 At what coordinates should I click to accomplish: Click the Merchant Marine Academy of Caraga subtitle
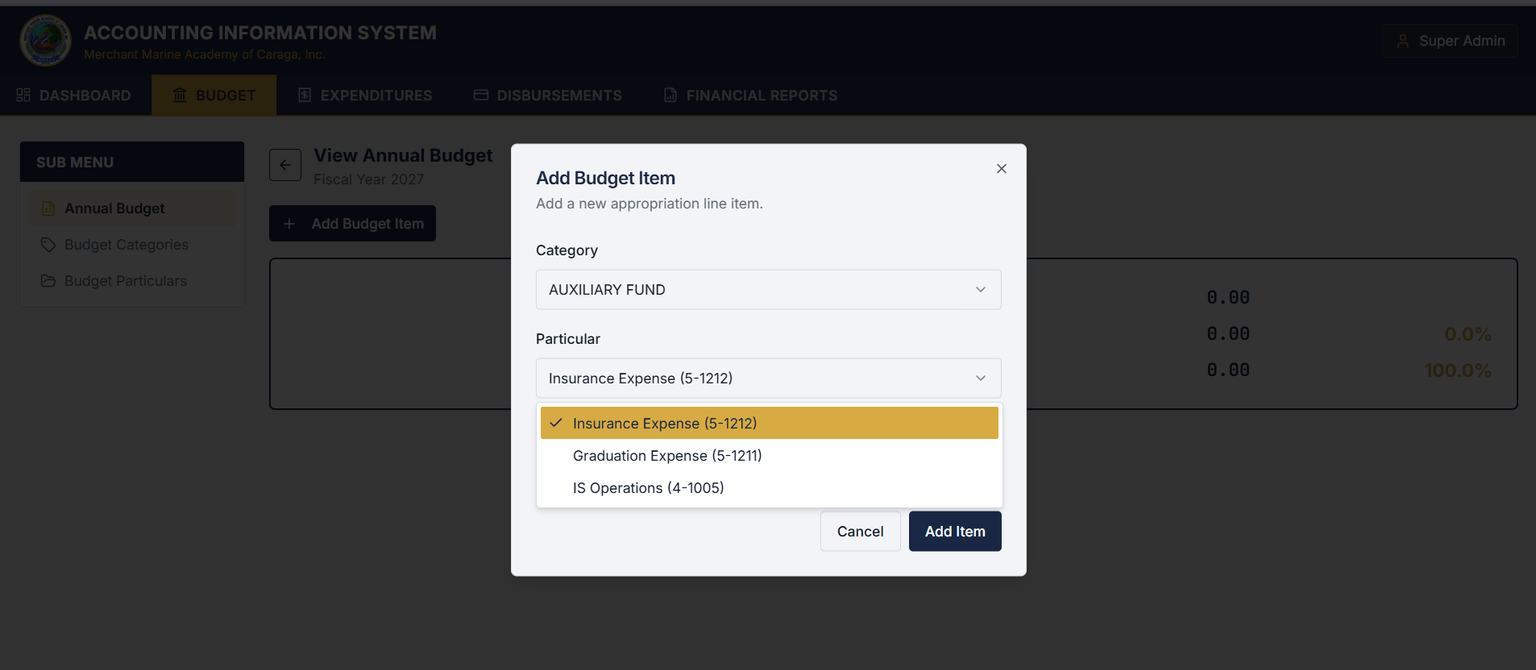204,54
